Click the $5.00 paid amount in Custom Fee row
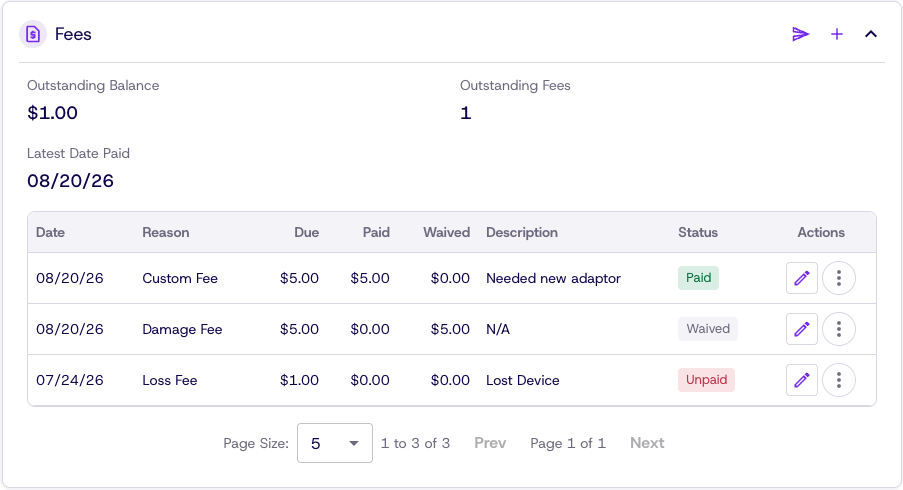 click(370, 278)
